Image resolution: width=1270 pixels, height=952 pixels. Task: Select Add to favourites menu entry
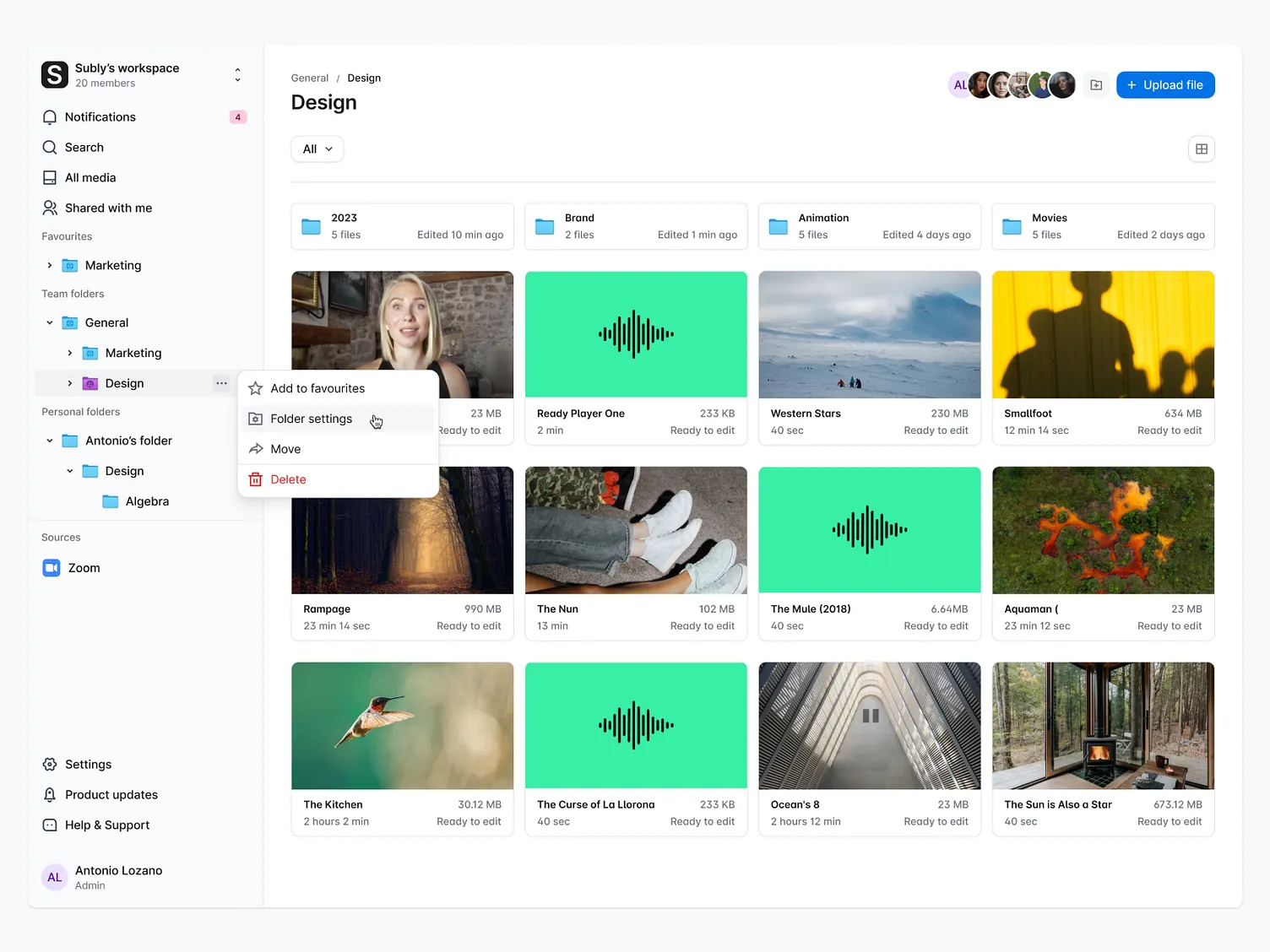coord(317,388)
